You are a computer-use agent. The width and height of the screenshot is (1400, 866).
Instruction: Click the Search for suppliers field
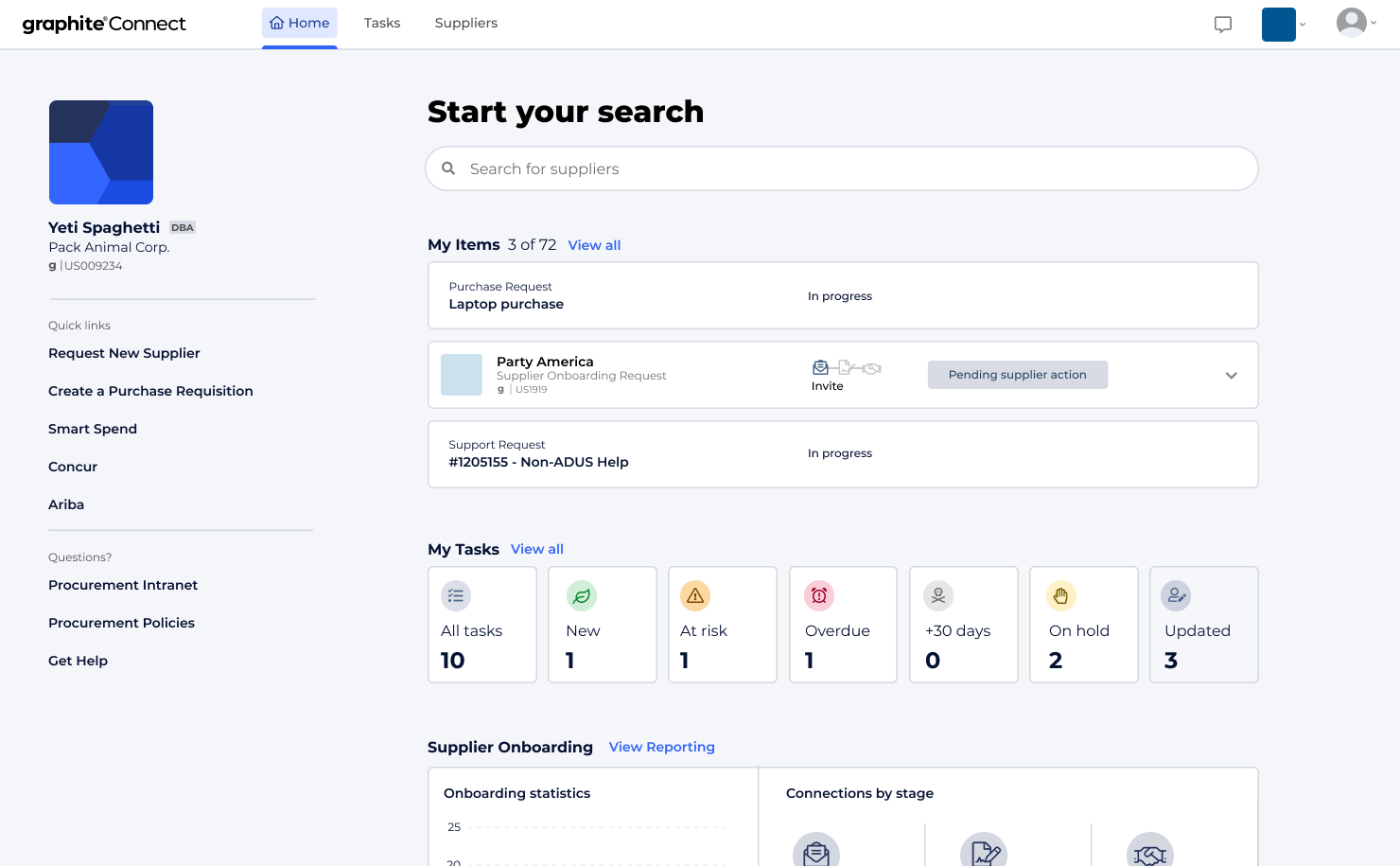point(841,168)
